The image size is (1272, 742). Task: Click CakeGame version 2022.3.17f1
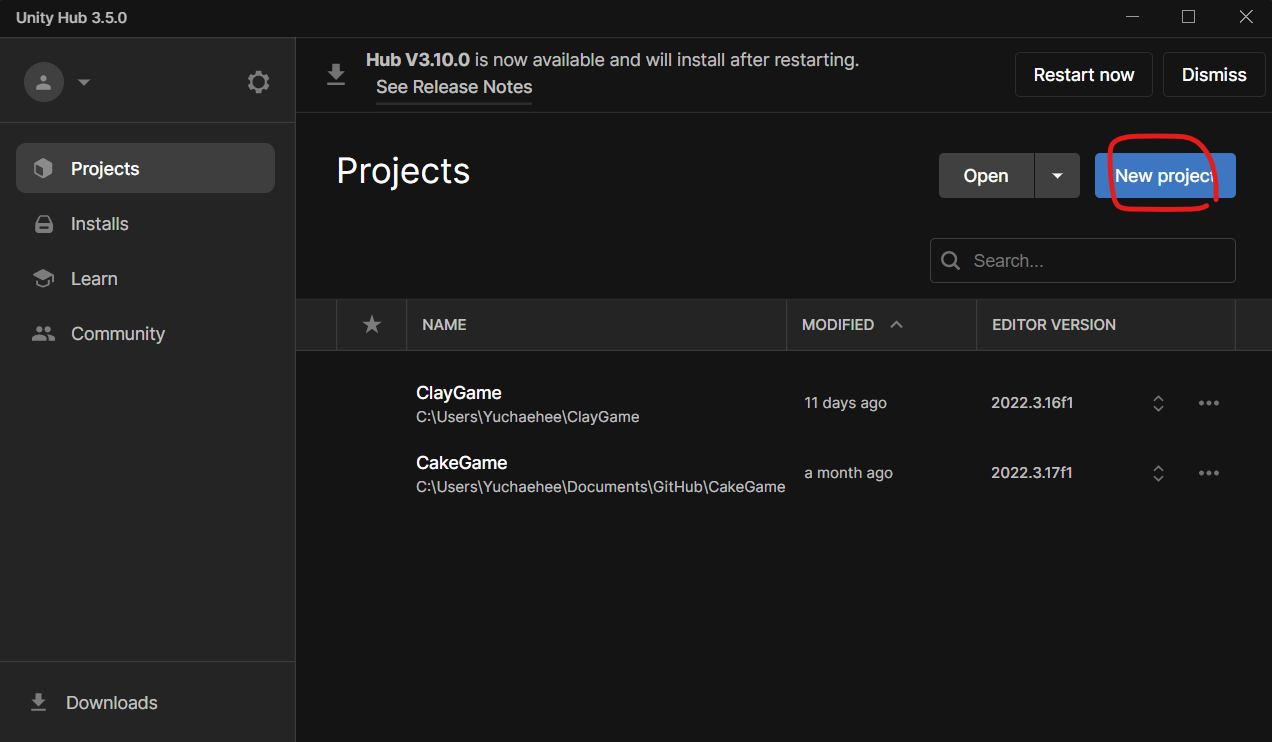[x=1032, y=473]
